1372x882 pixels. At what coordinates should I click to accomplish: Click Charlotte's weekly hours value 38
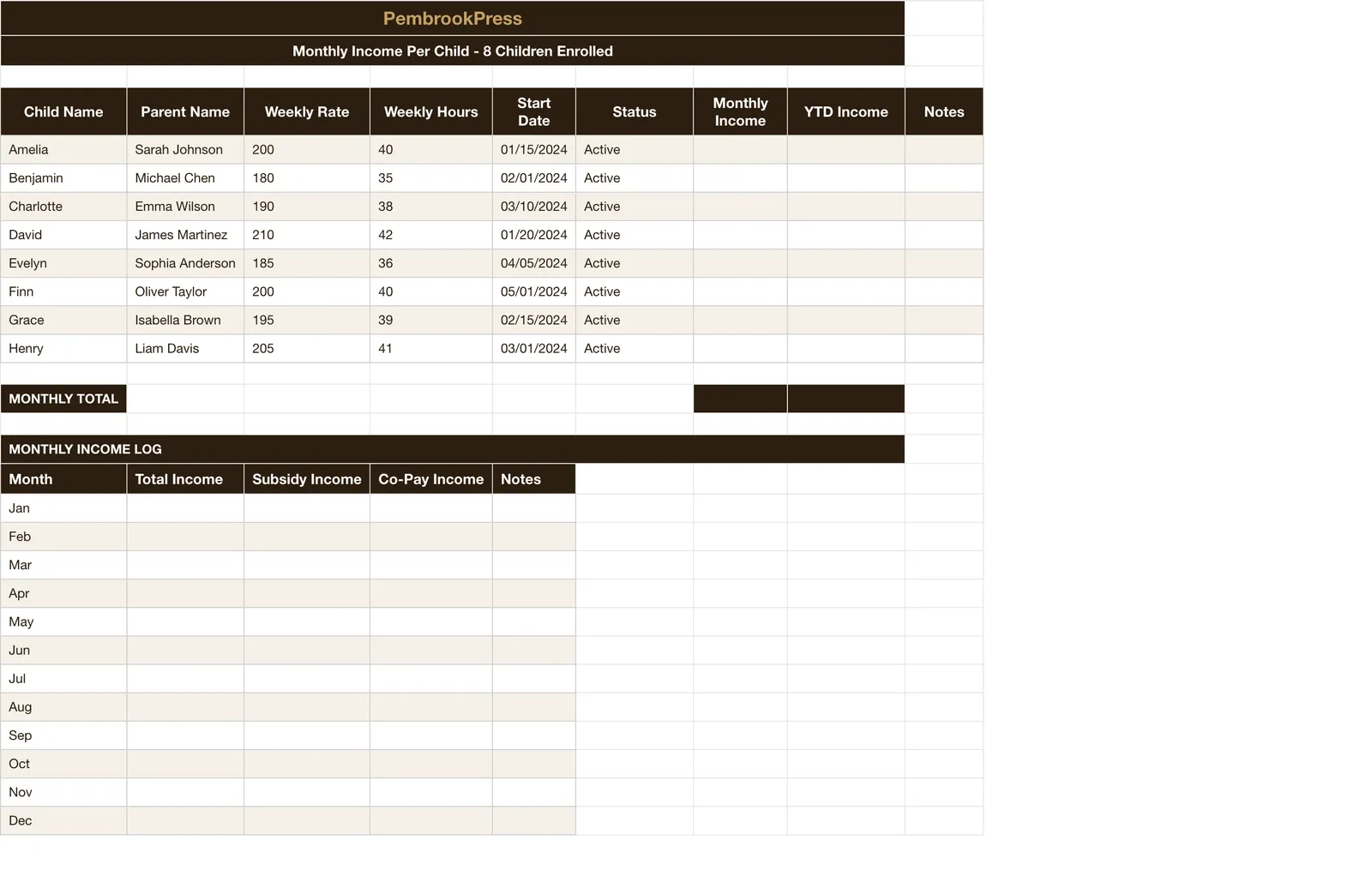click(x=431, y=206)
